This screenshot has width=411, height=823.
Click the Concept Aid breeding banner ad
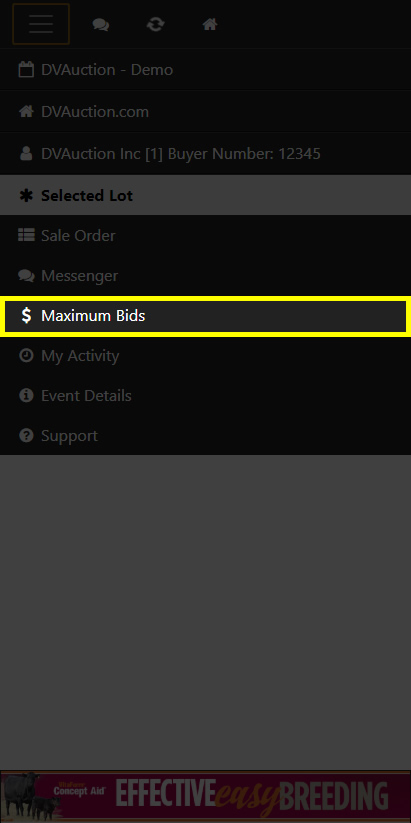tap(205, 796)
